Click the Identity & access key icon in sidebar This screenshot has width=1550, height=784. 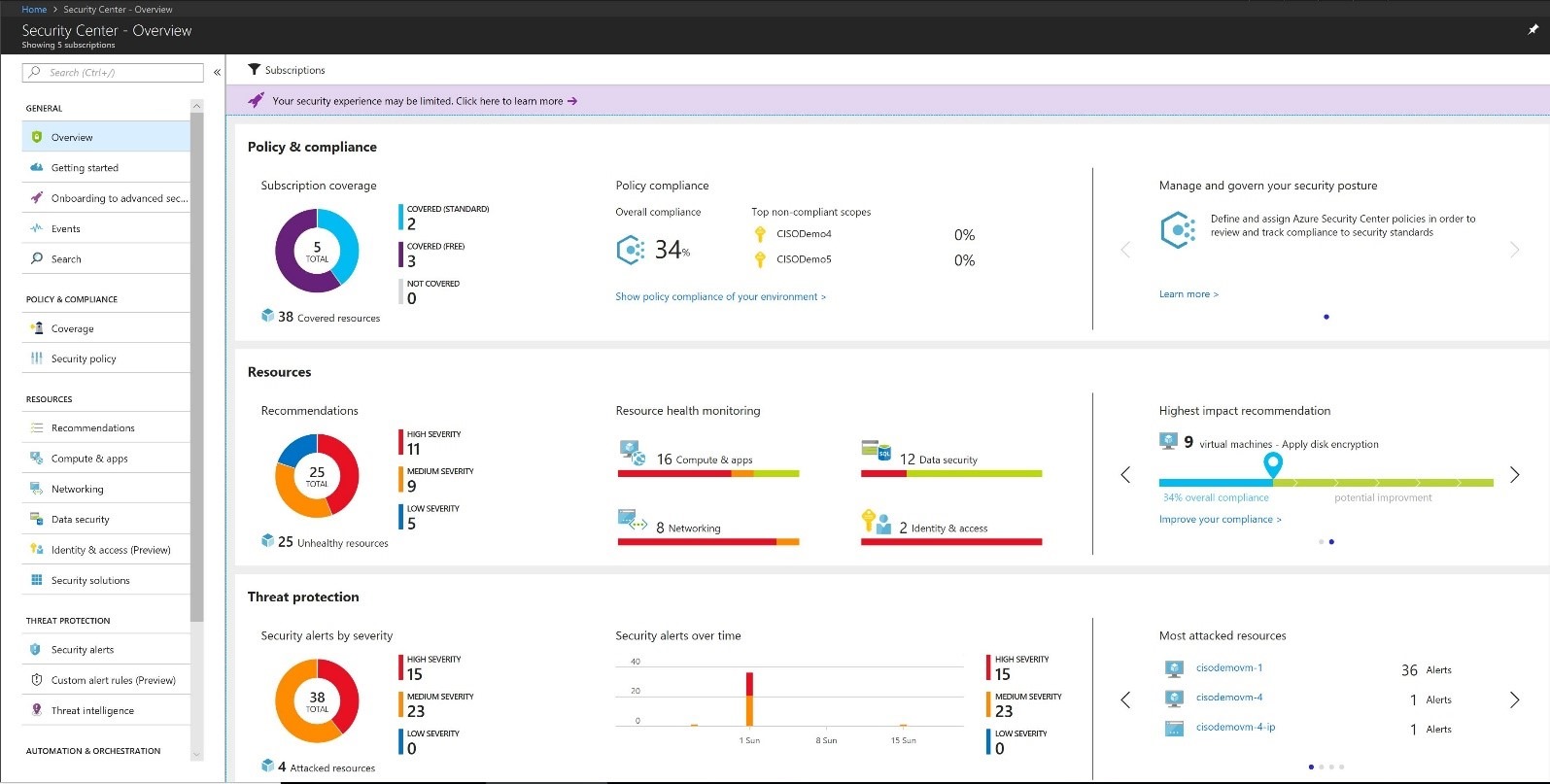pyautogui.click(x=37, y=549)
